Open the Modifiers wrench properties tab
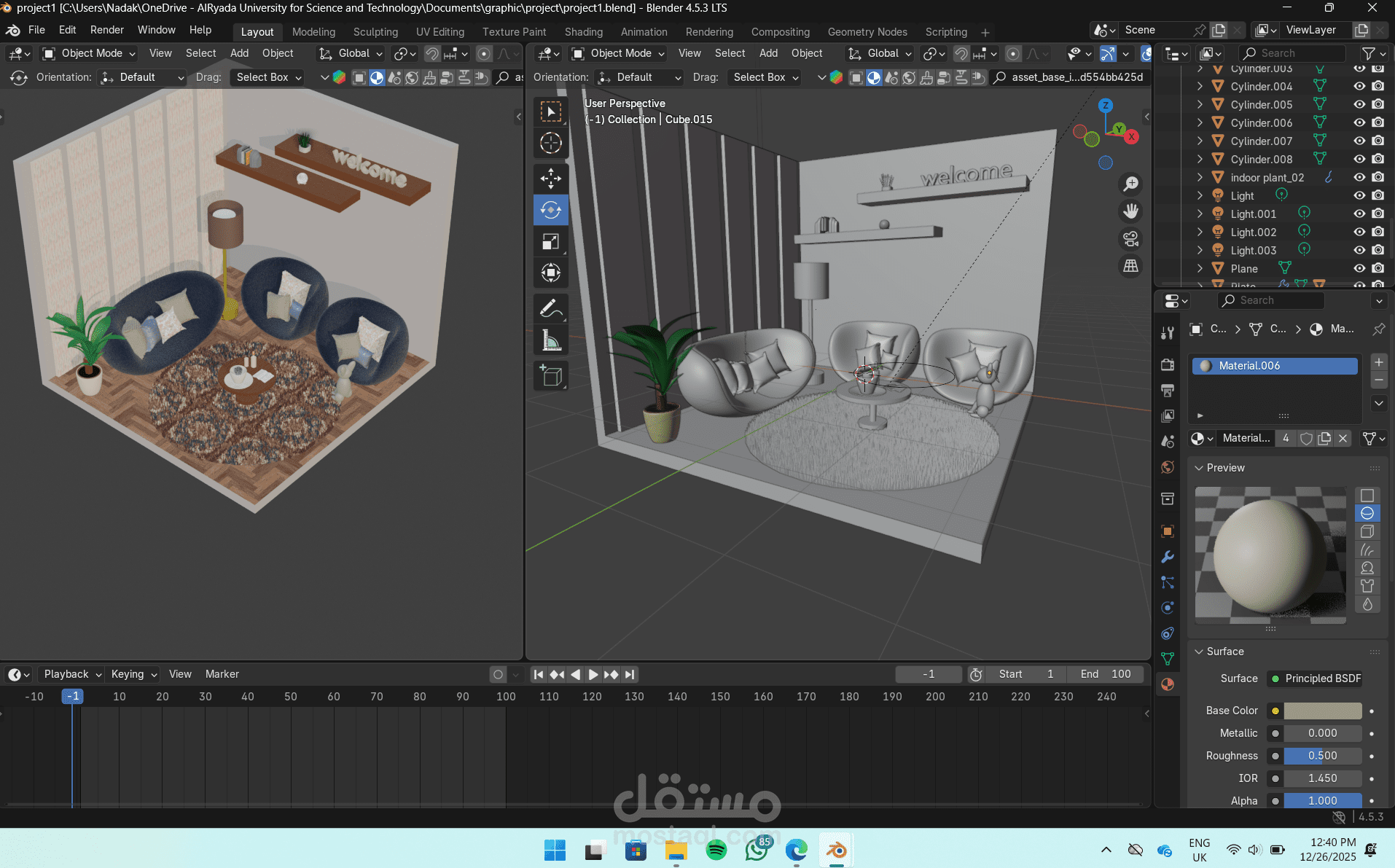 (x=1168, y=557)
